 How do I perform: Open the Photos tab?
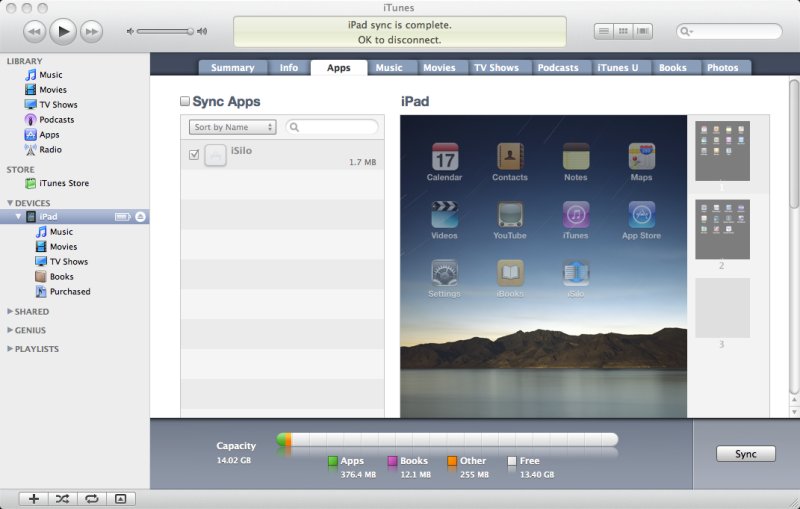tap(722, 68)
